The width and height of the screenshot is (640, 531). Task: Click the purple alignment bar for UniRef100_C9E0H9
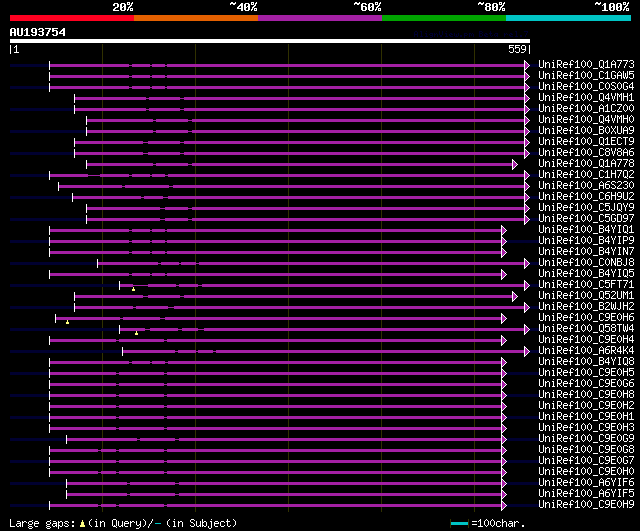coord(276,506)
